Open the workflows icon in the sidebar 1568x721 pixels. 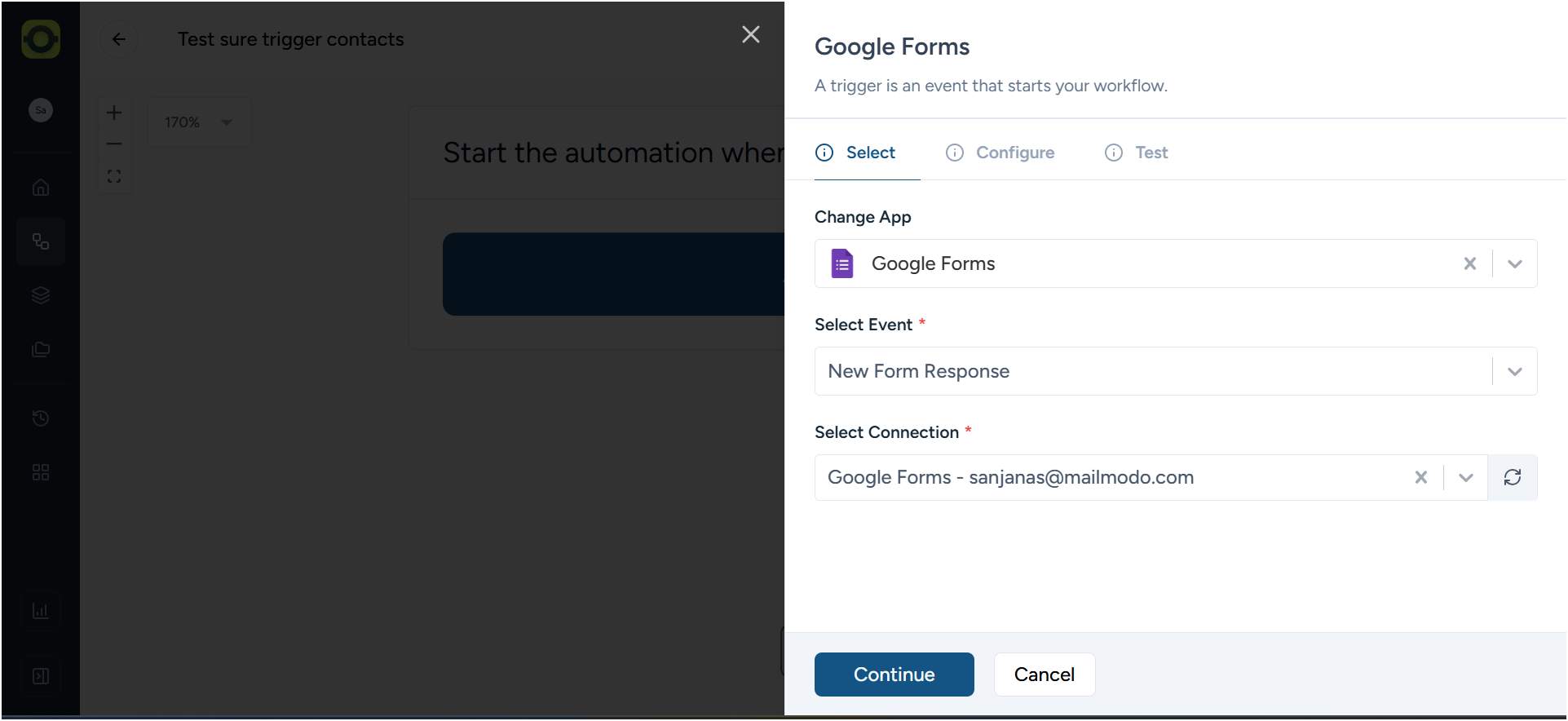pyautogui.click(x=41, y=241)
